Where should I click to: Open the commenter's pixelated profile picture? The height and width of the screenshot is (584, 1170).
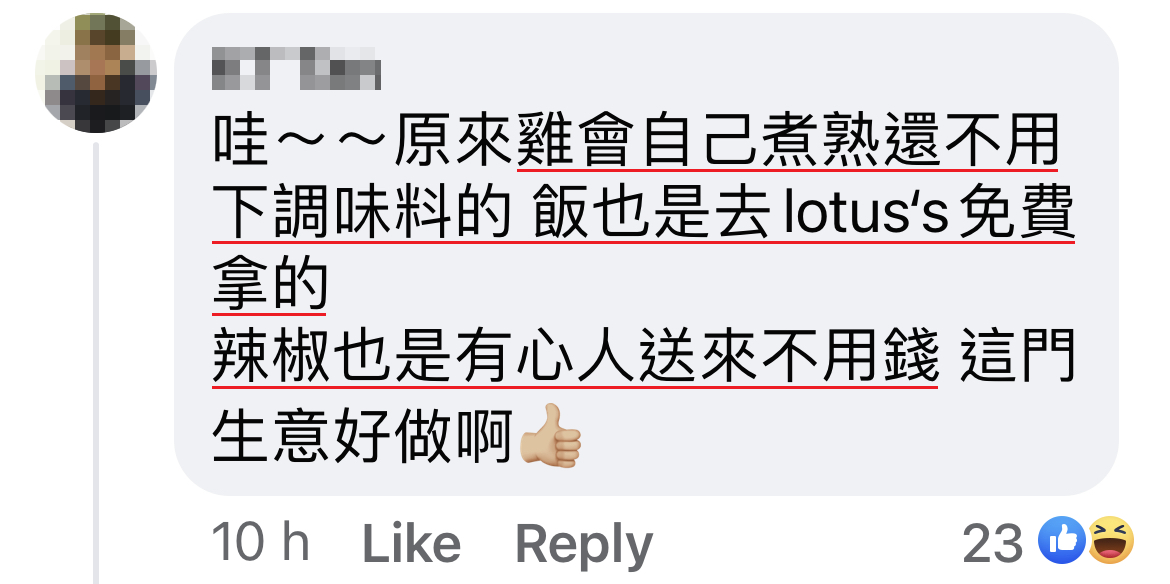(96, 72)
